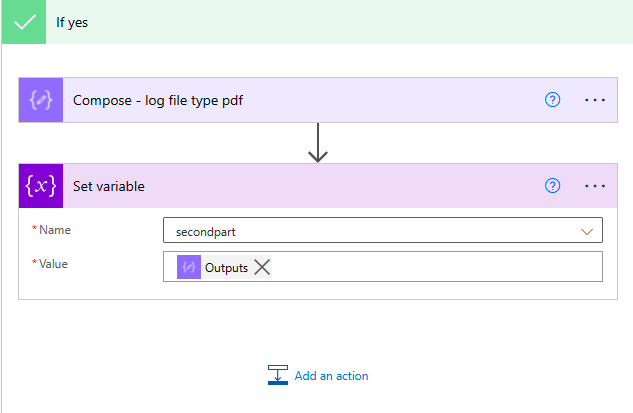The width and height of the screenshot is (633, 413).
Task: Click inside the empty Value field area
Action: pos(430,268)
